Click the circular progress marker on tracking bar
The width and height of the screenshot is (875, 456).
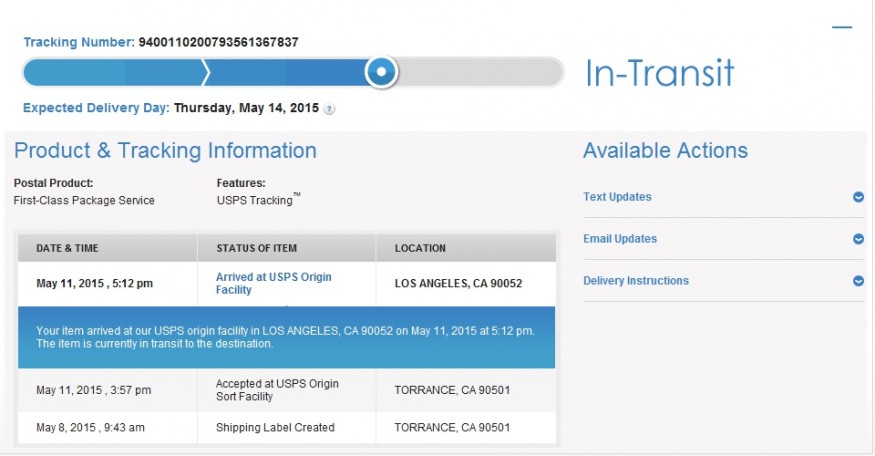(x=382, y=71)
